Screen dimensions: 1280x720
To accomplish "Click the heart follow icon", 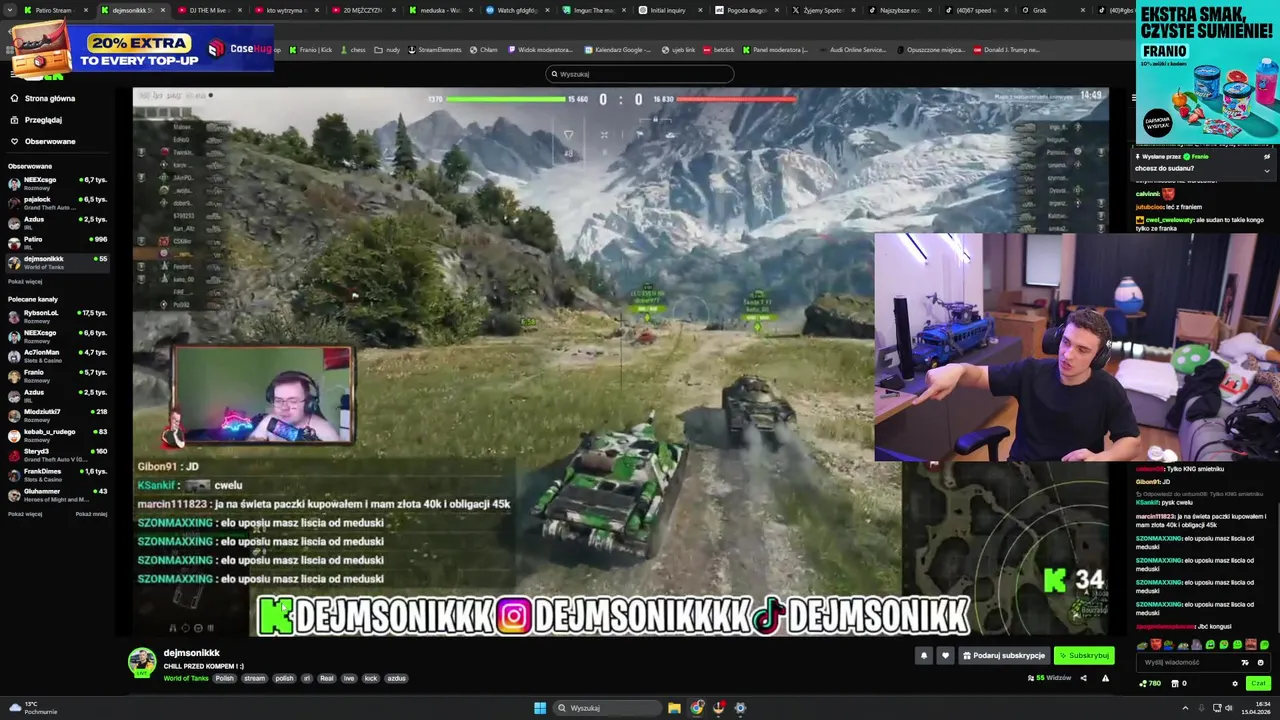I will (x=945, y=656).
